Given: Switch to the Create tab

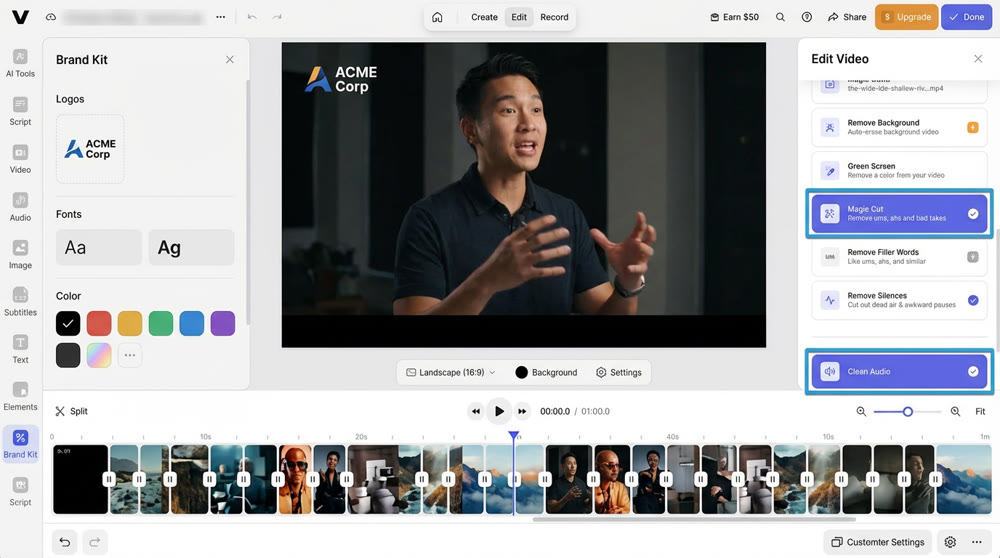Looking at the screenshot, I should point(484,17).
